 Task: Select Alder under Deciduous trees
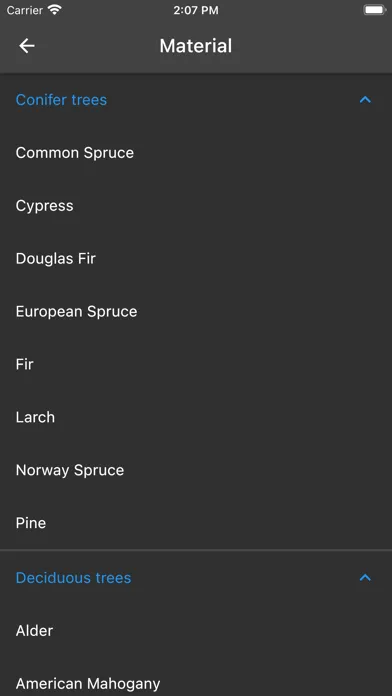point(196,630)
